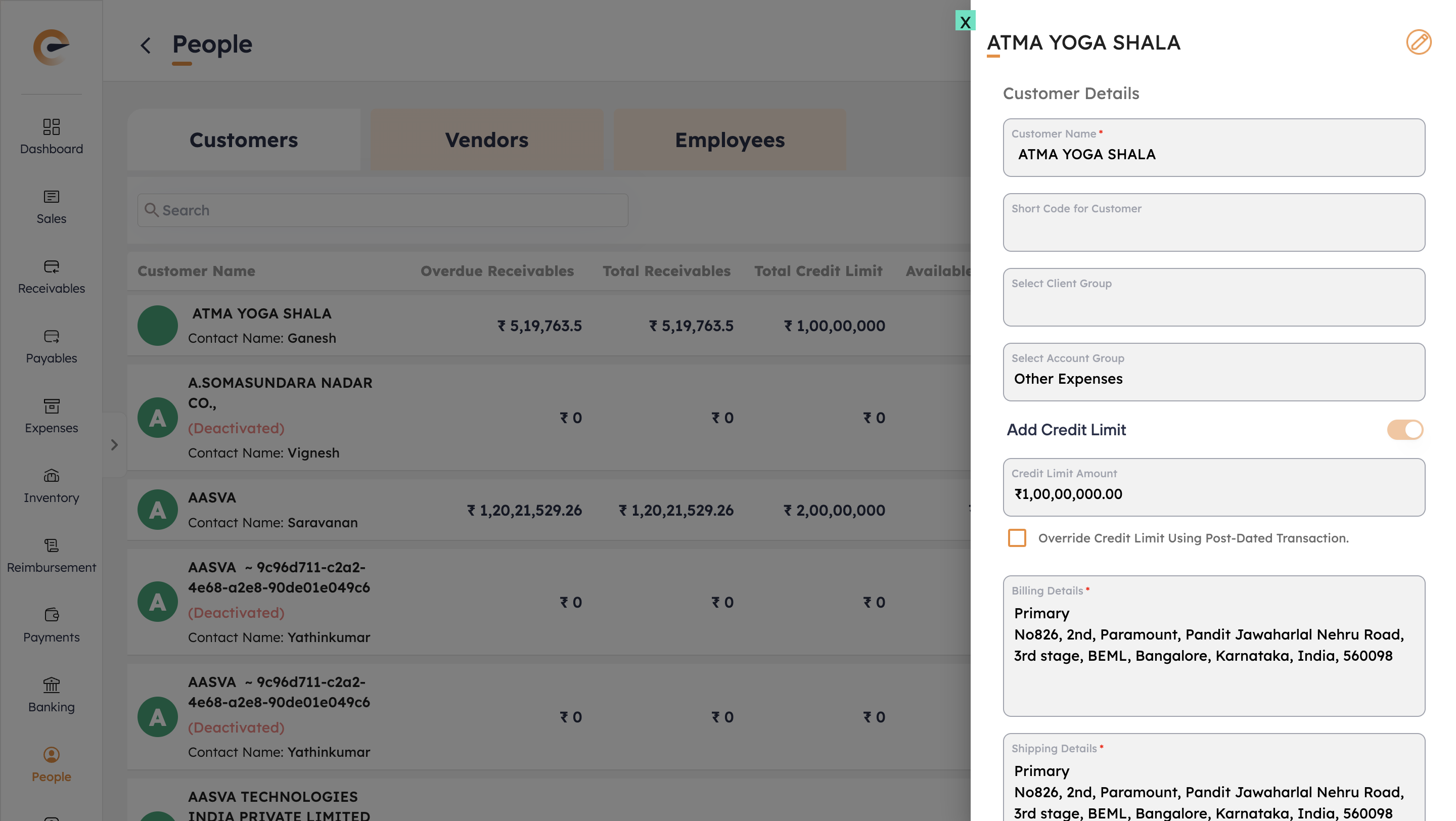Screen dimensions: 1456x821
Task: Expand the sidebar with the chevron arrow
Action: pyautogui.click(x=114, y=445)
